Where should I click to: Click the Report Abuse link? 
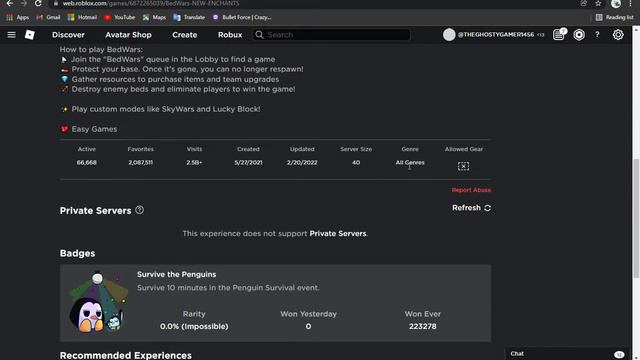click(x=471, y=190)
